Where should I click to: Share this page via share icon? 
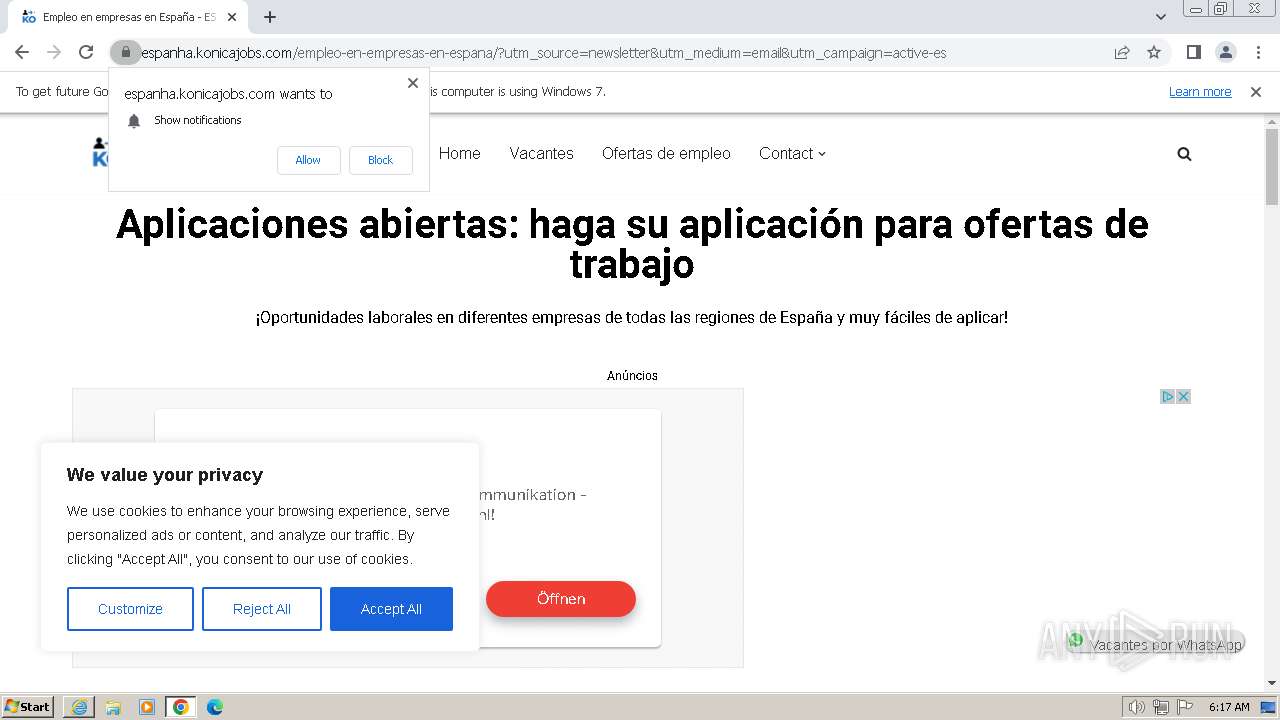1122,53
